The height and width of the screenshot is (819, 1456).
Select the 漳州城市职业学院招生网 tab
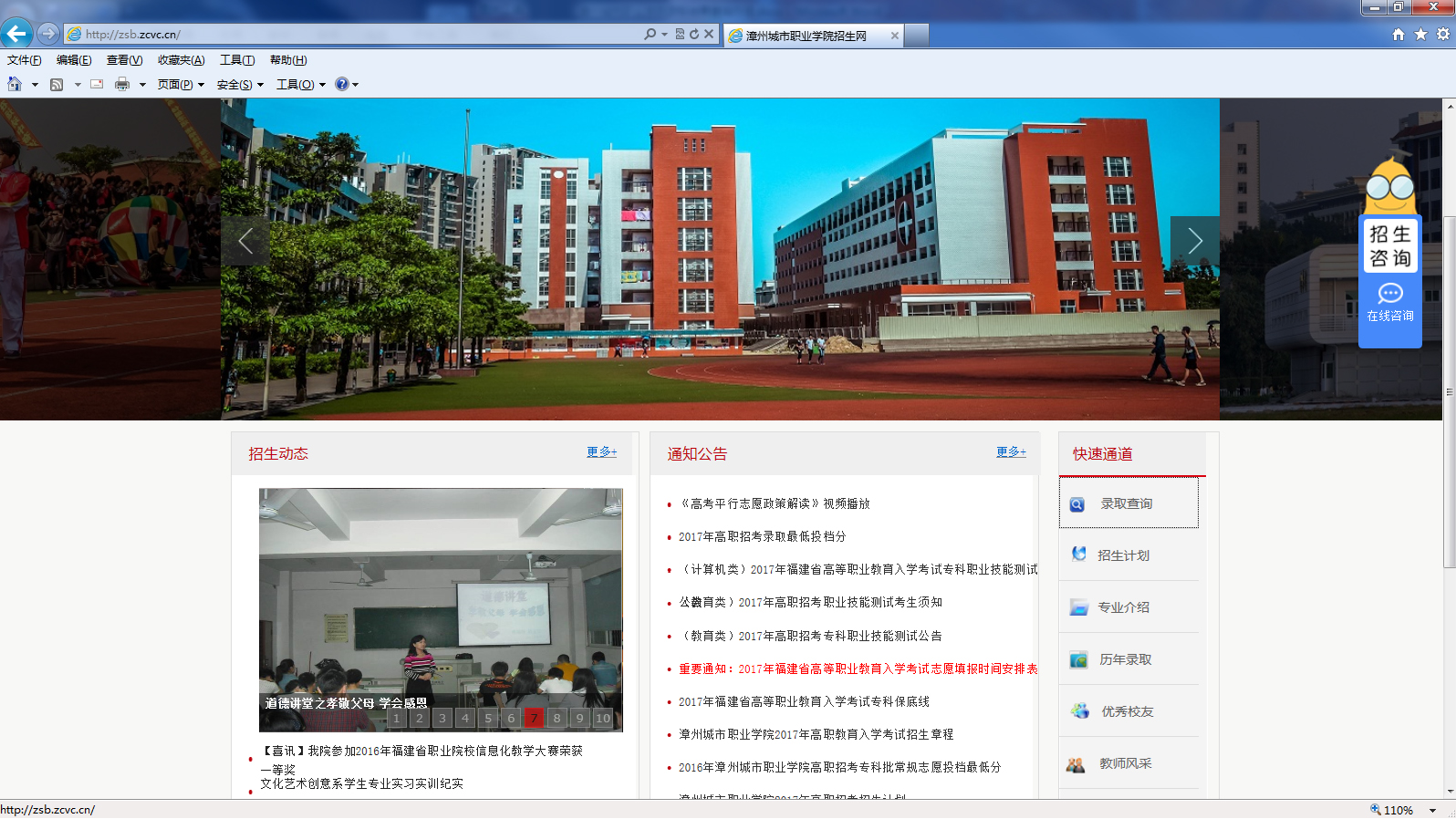813,36
